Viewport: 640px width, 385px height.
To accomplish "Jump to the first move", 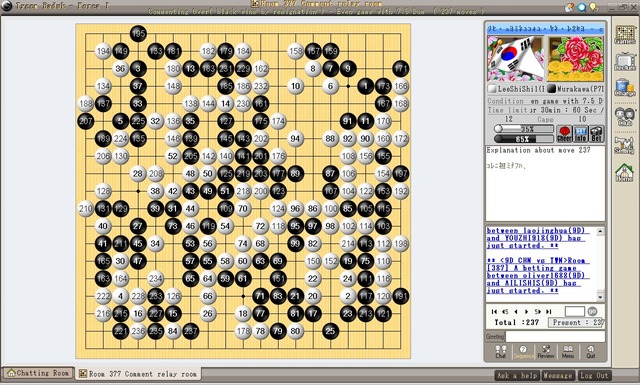I will tap(494, 312).
